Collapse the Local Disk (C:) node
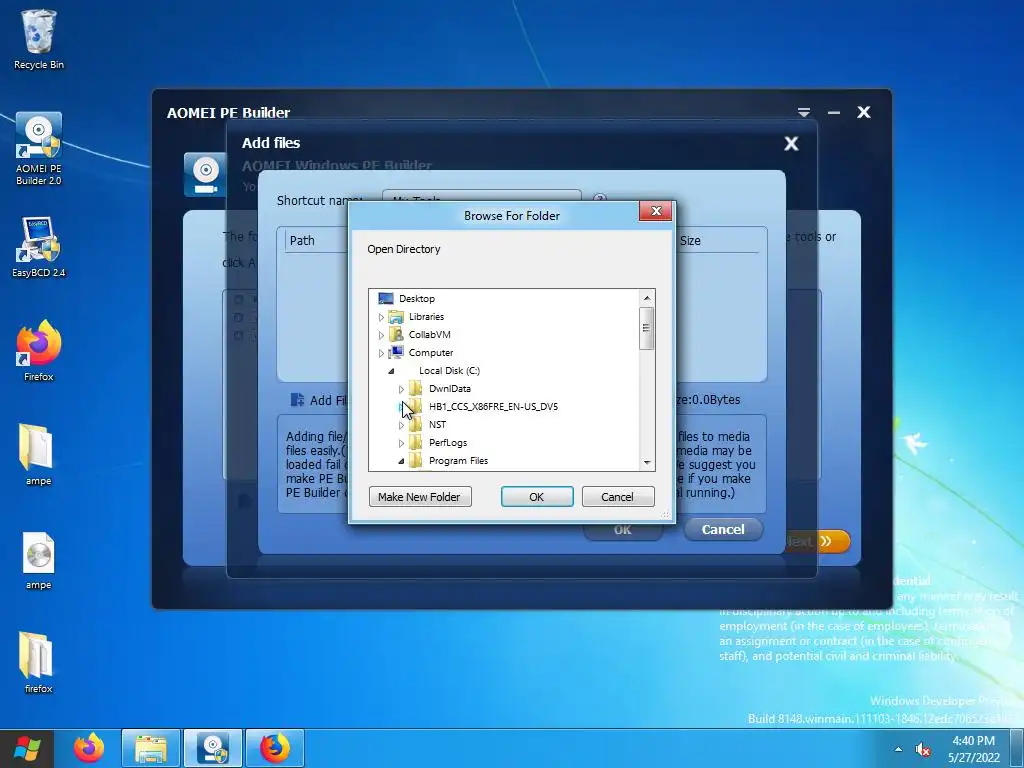The height and width of the screenshot is (768, 1024). (391, 371)
